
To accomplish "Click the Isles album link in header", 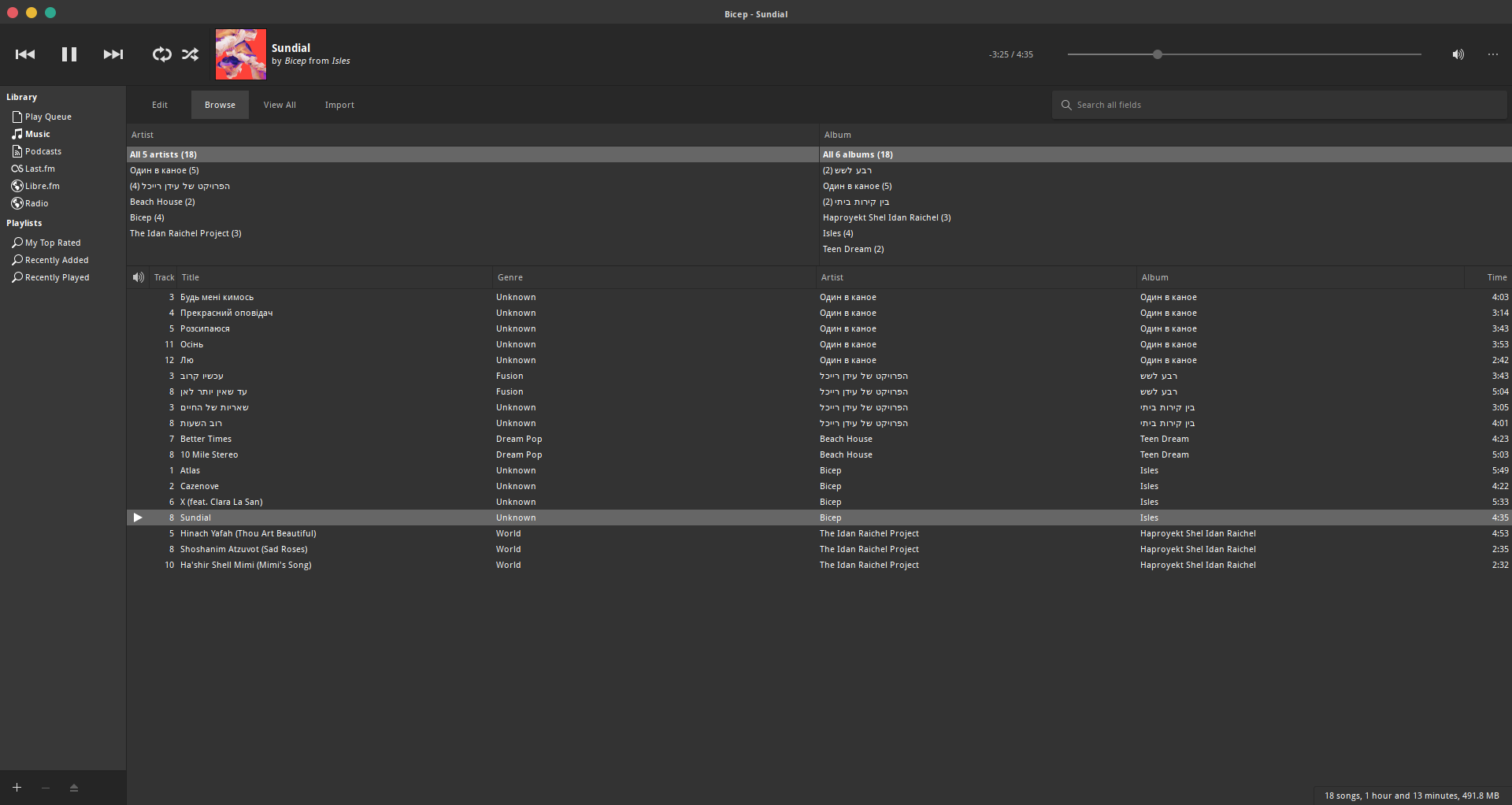I will coord(341,61).
